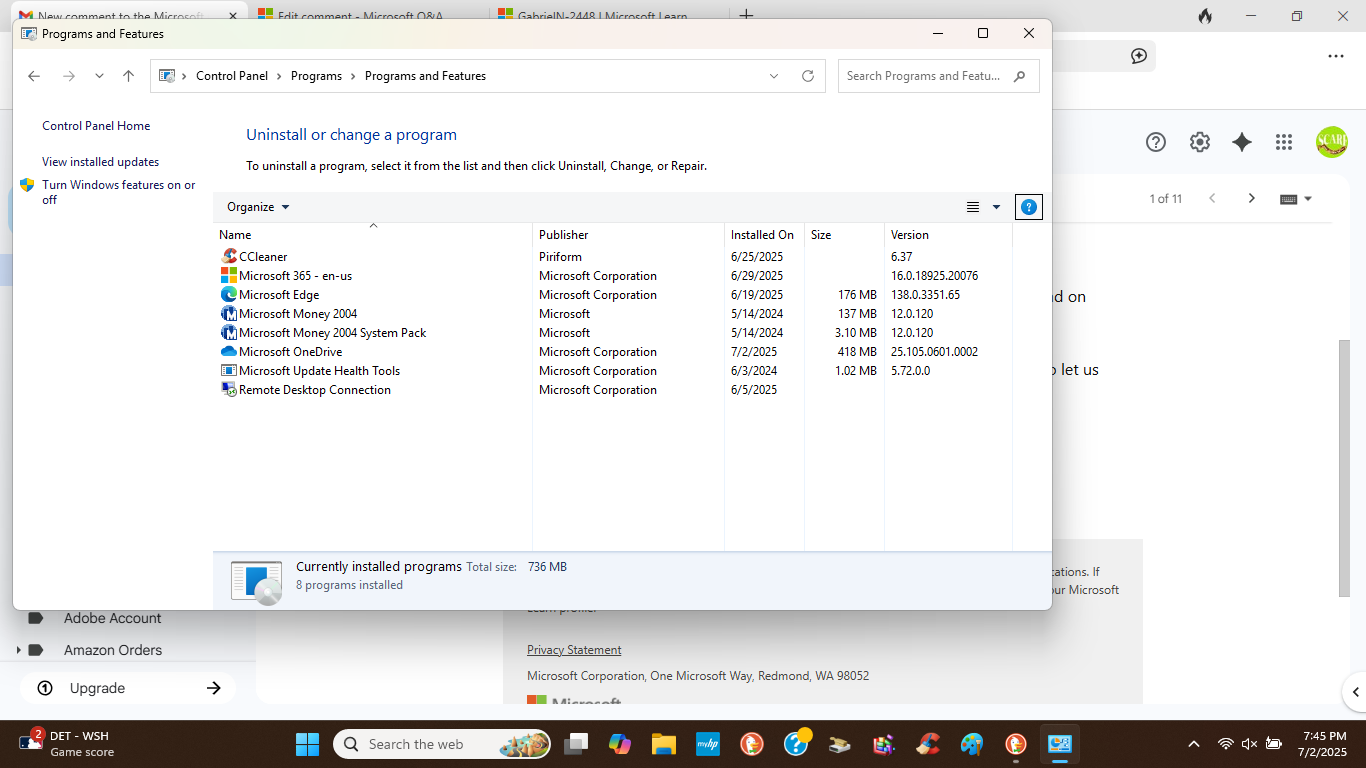
Task: Launch Copilot from the taskbar
Action: pyautogui.click(x=619, y=744)
